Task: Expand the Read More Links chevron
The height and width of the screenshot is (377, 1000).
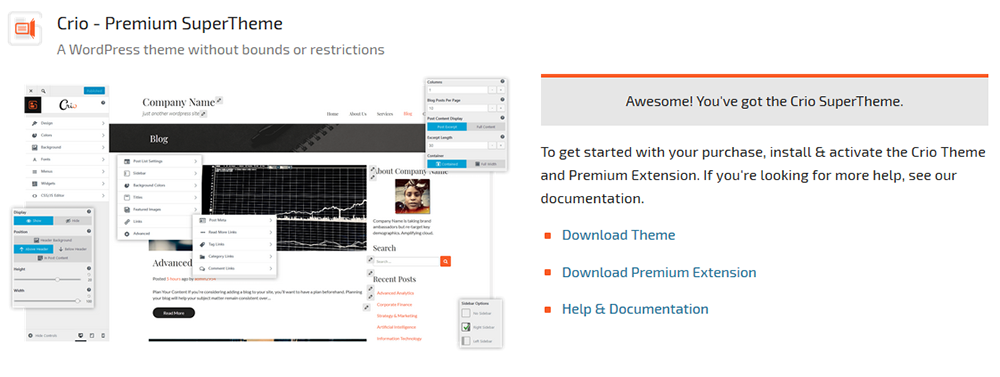Action: coord(271,232)
